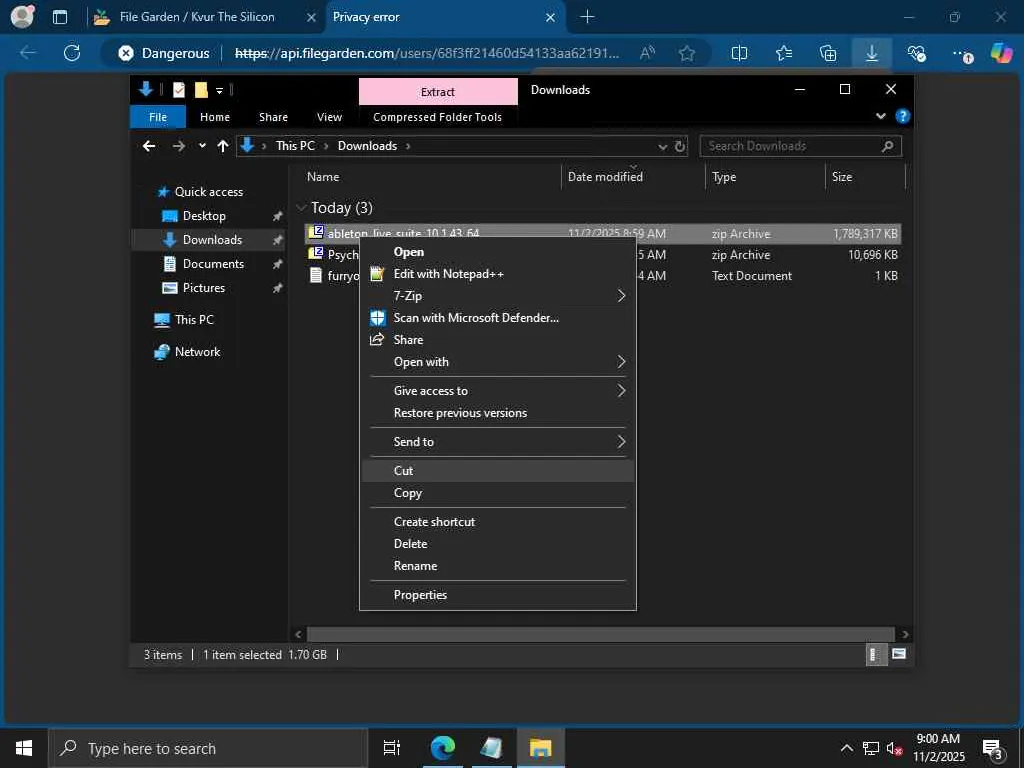Open the Edge Favorites list icon
Viewport: 1024px width, 768px height.
784,53
